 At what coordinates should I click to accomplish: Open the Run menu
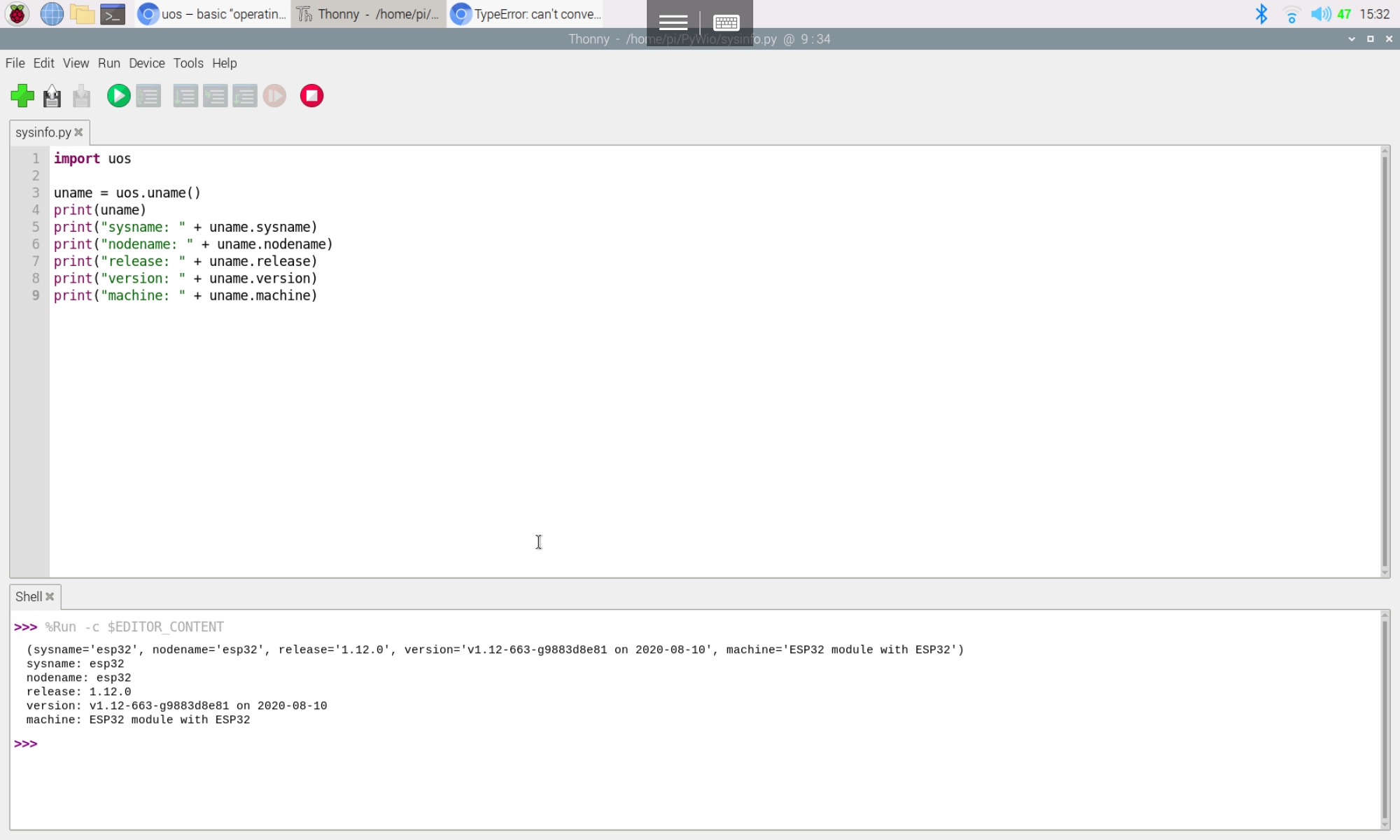pos(108,63)
